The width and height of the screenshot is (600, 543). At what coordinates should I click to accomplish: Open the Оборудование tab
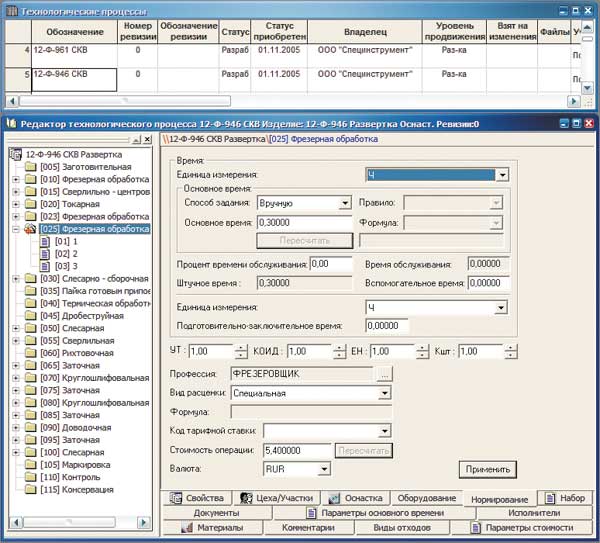[426, 498]
